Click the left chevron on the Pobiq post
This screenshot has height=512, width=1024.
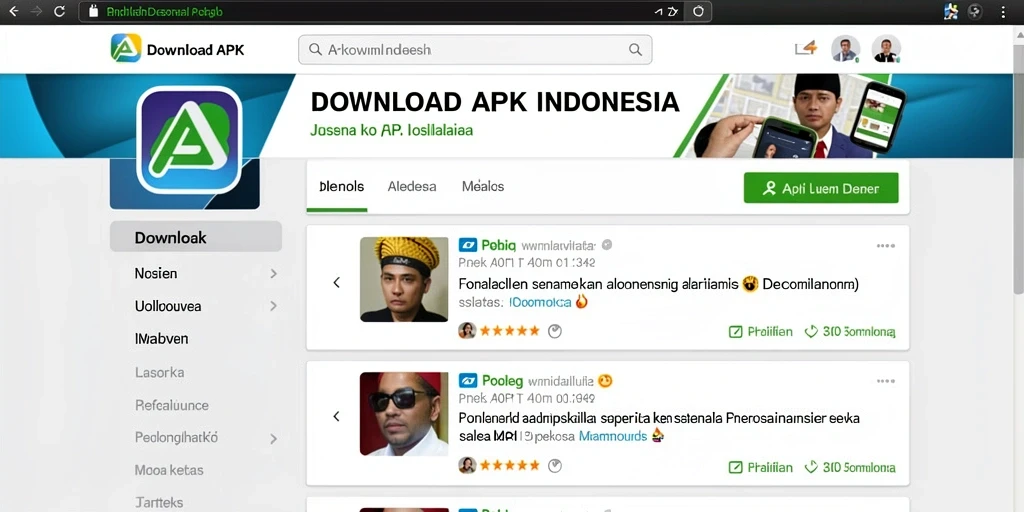coord(336,282)
